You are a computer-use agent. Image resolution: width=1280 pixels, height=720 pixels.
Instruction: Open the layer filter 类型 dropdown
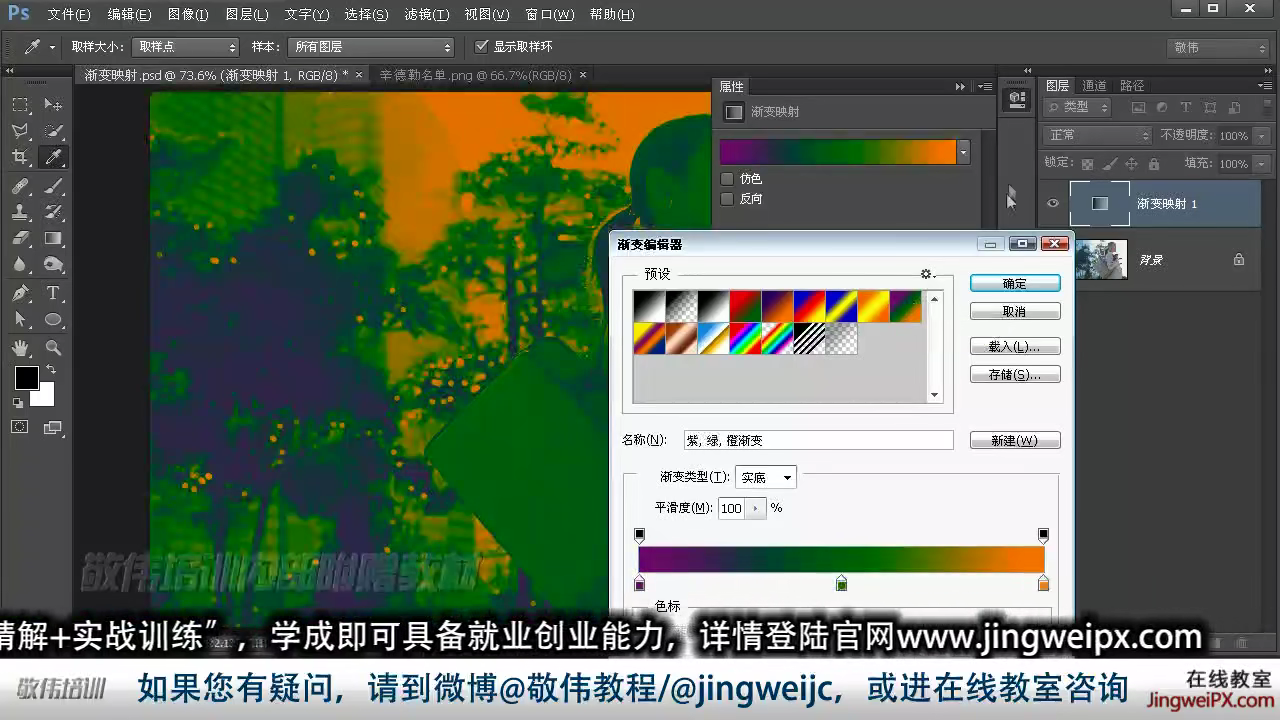(x=1078, y=107)
